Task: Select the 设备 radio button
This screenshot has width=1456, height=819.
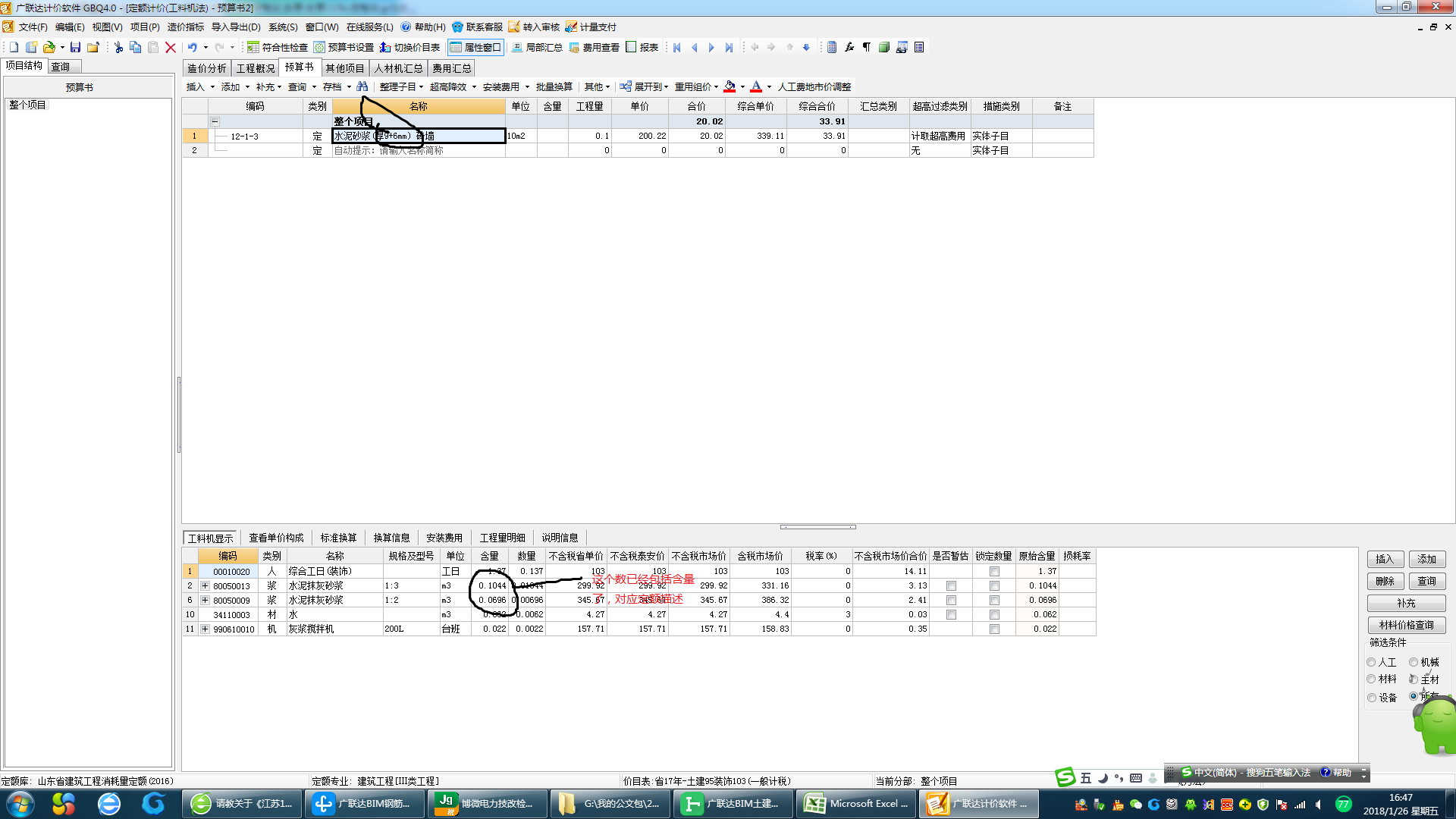Action: (1371, 698)
